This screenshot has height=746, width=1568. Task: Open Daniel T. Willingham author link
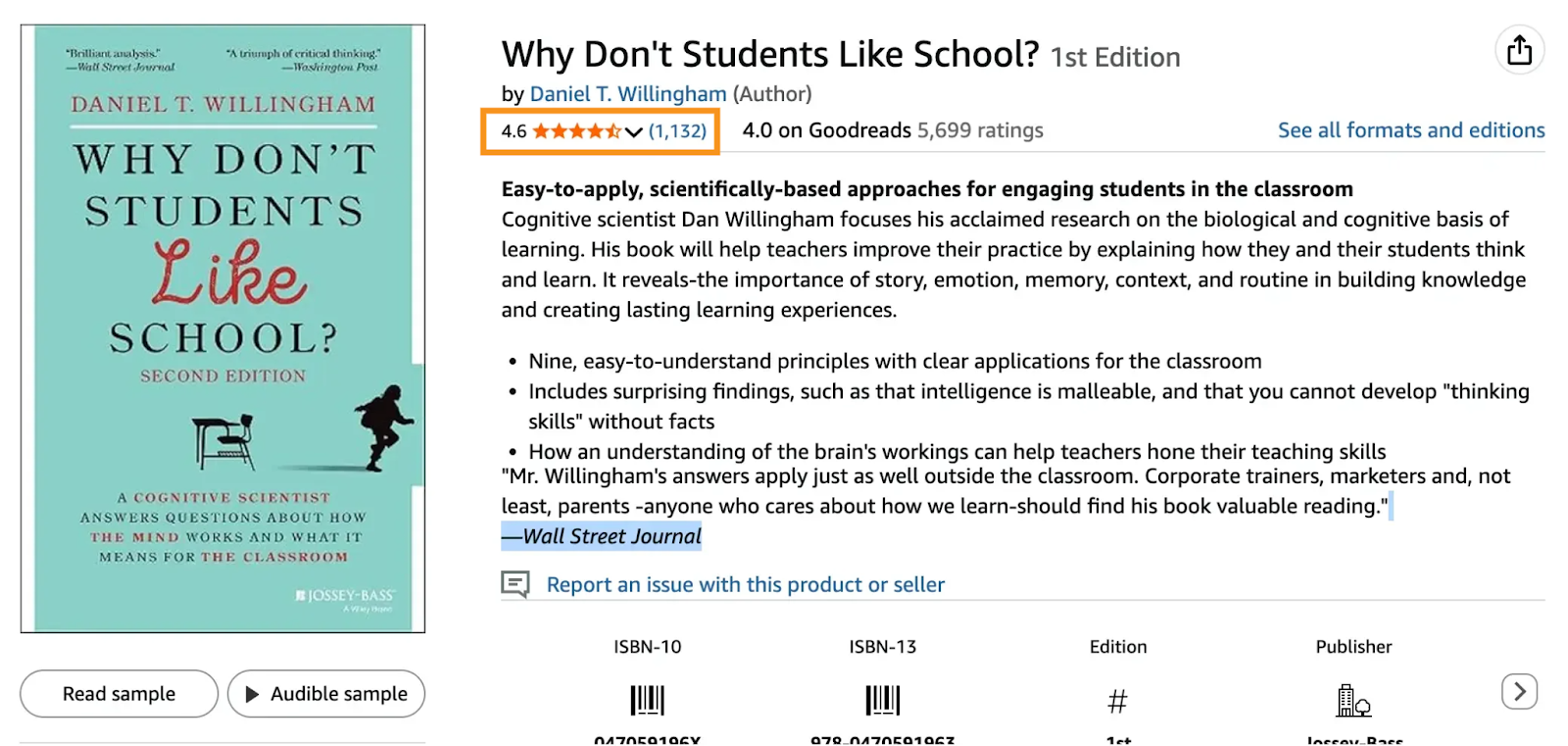click(628, 94)
